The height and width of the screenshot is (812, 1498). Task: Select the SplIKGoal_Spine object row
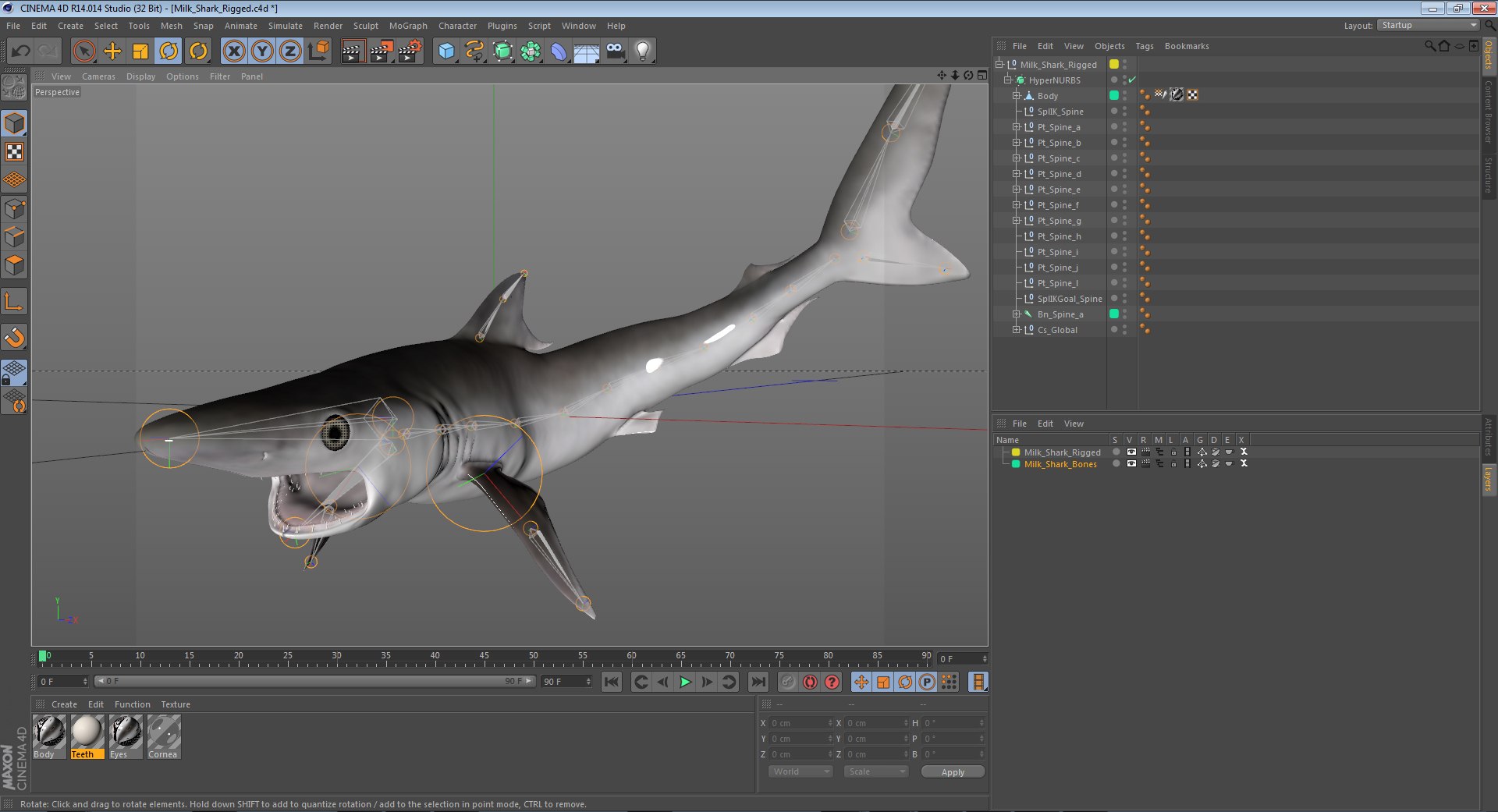1069,299
